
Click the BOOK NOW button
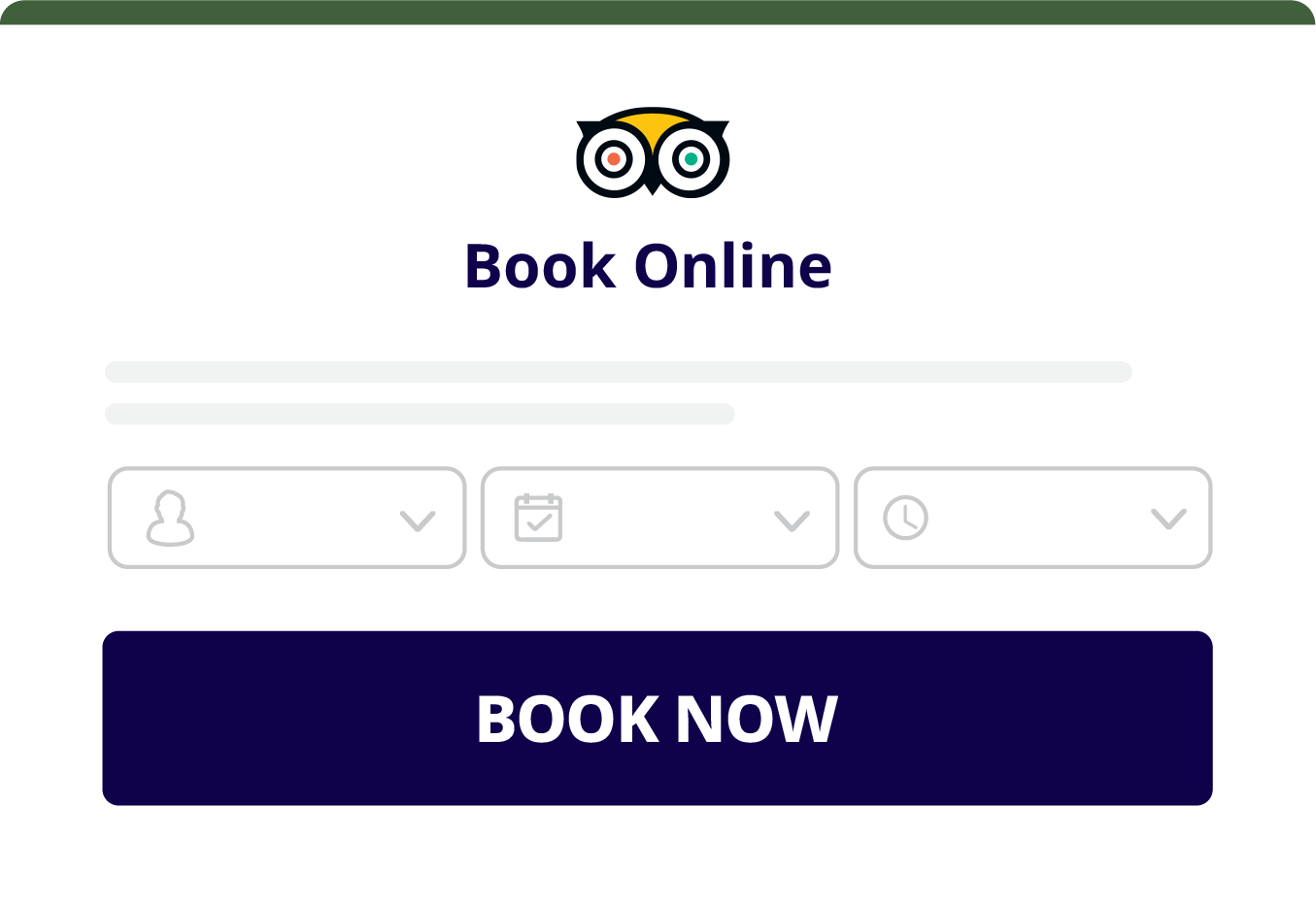658,719
